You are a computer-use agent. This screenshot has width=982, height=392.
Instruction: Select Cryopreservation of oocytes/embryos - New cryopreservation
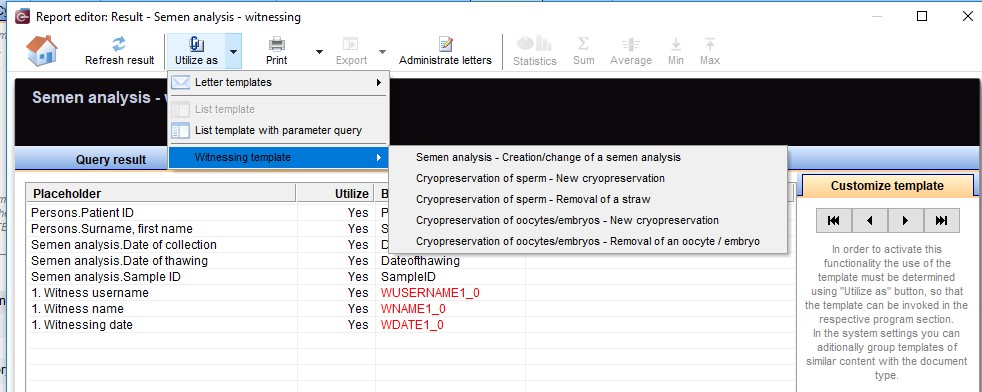coord(588,220)
